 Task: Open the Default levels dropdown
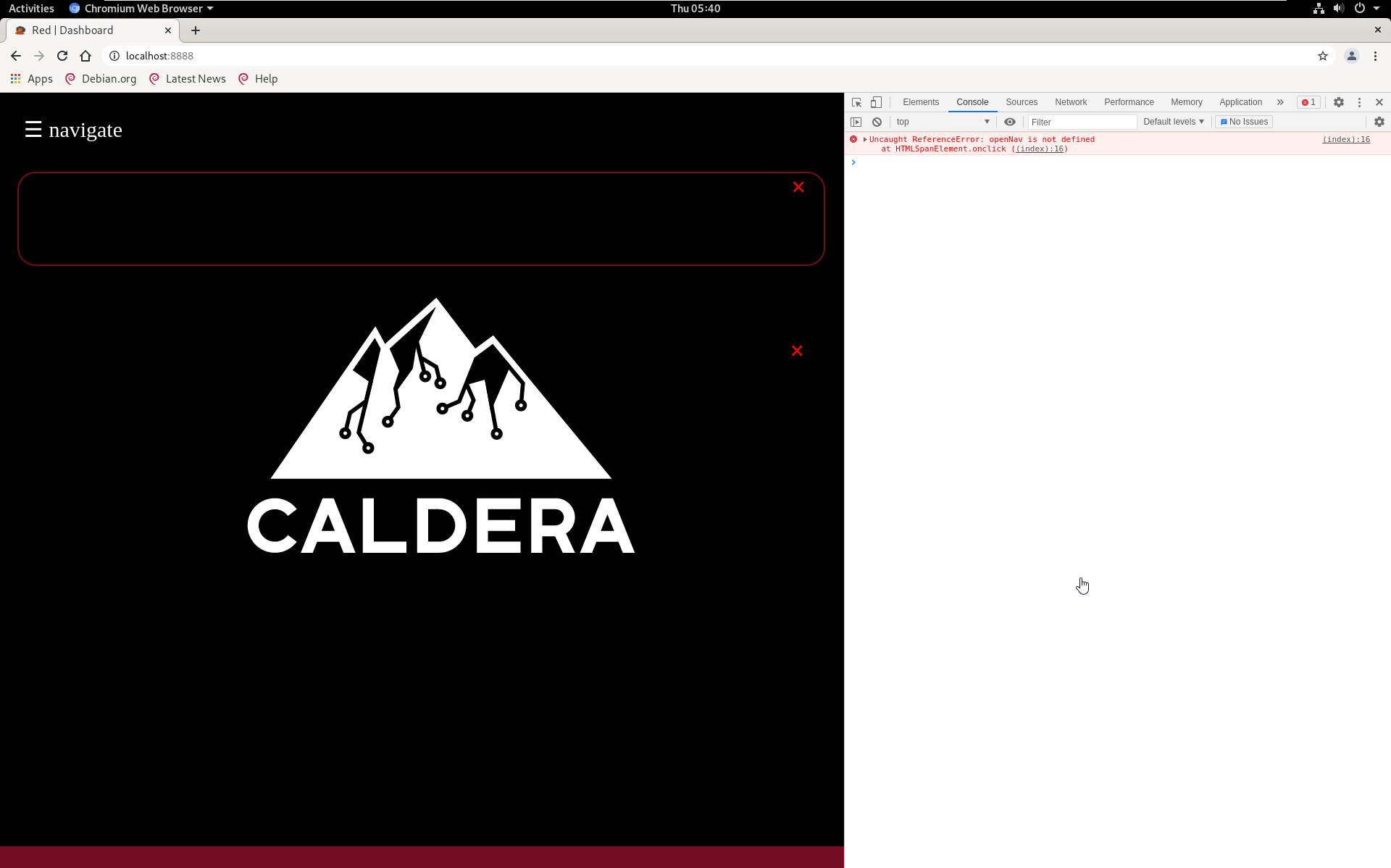1171,122
